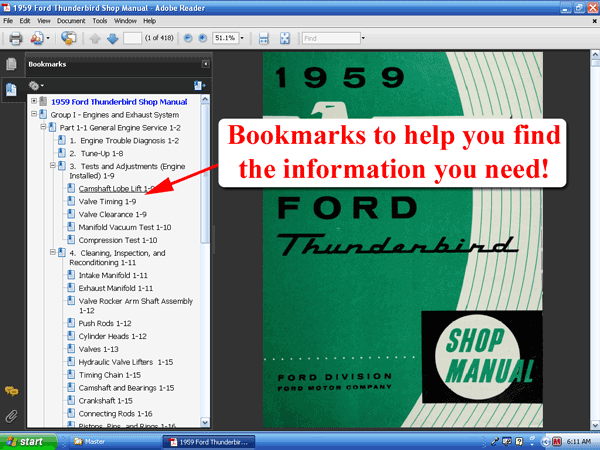Open bookmarks options gear menu
600x450 pixels.
pos(36,86)
